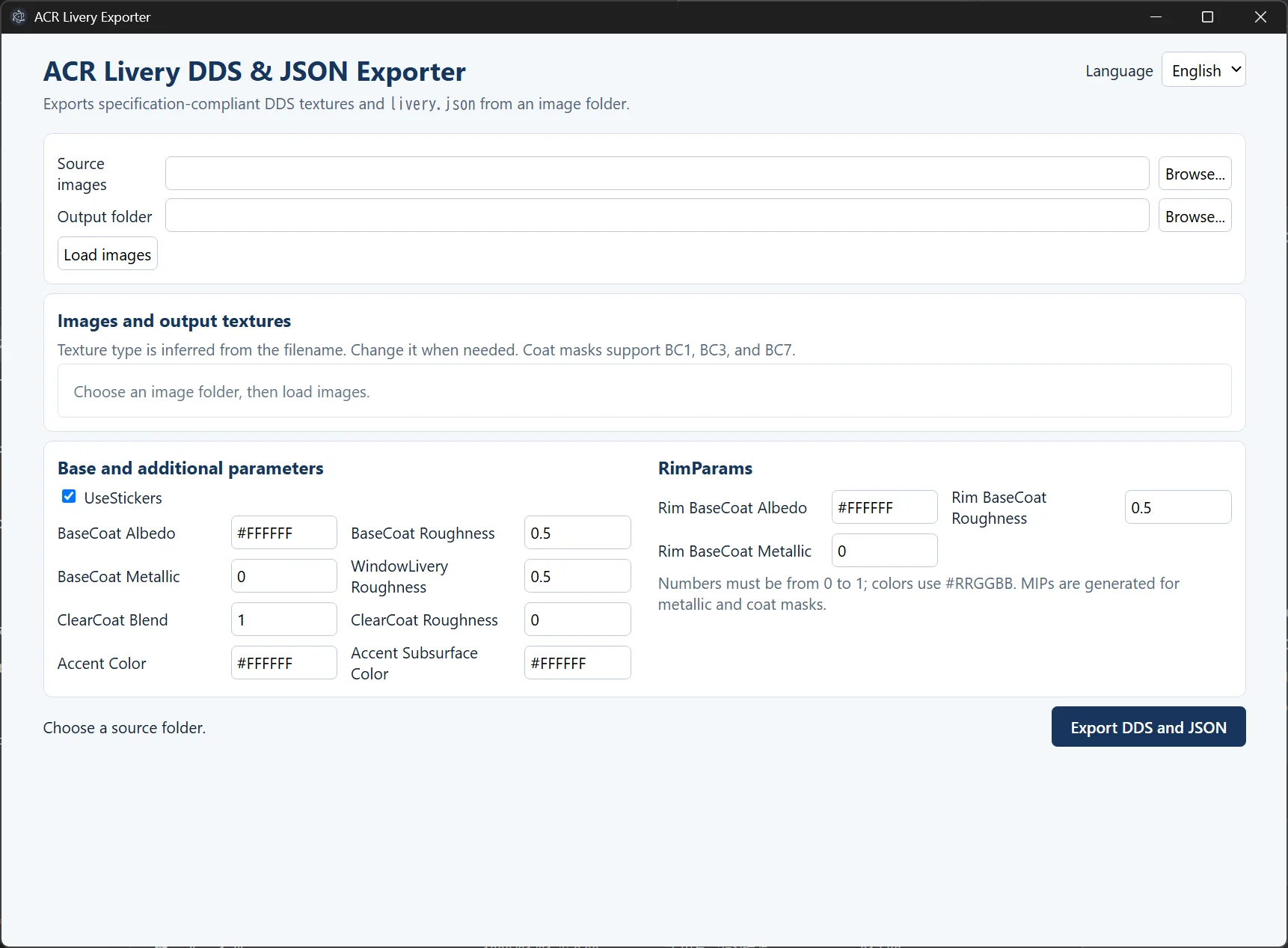Click the 'ACR Livery DDS & JSON Exporter' title
Screen dimensions: 1288x948
tap(254, 71)
